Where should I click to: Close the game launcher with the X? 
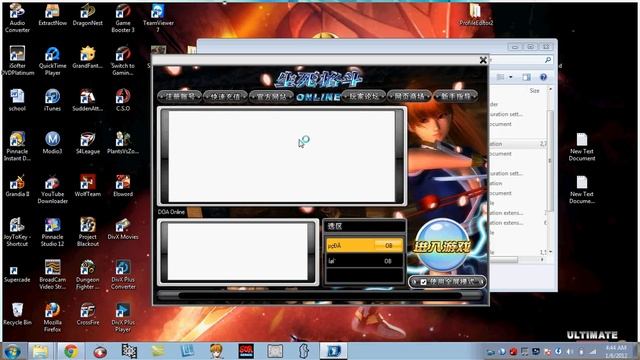coord(483,60)
